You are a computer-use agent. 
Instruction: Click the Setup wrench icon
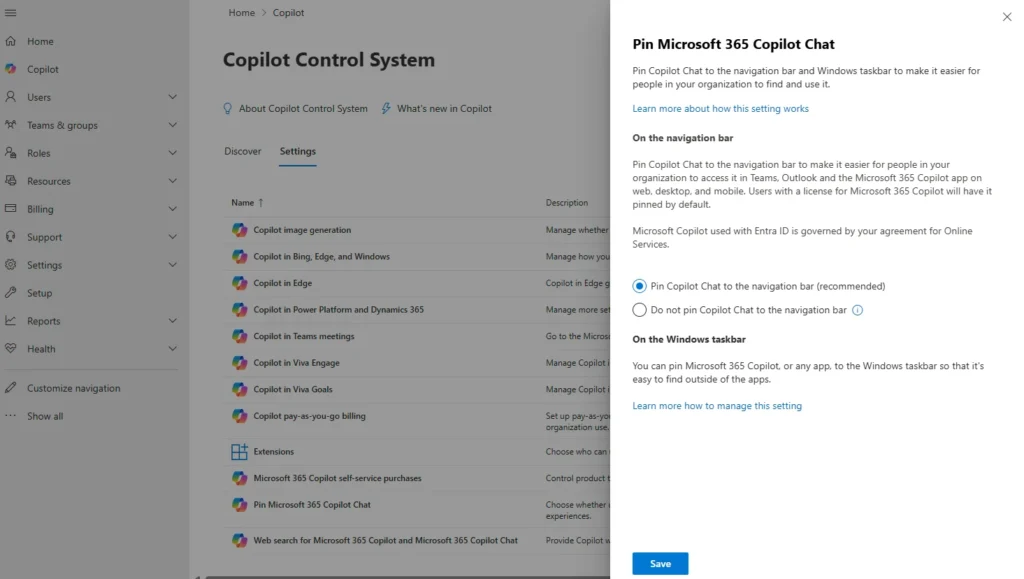[x=10, y=292]
